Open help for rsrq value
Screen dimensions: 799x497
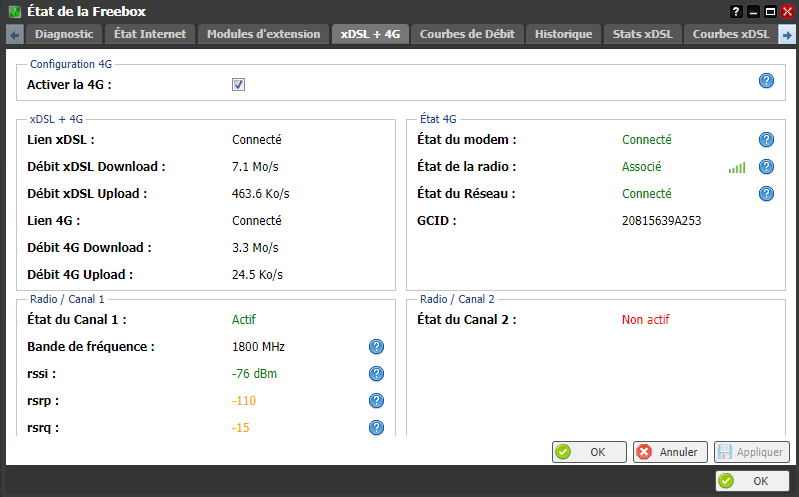coord(376,428)
